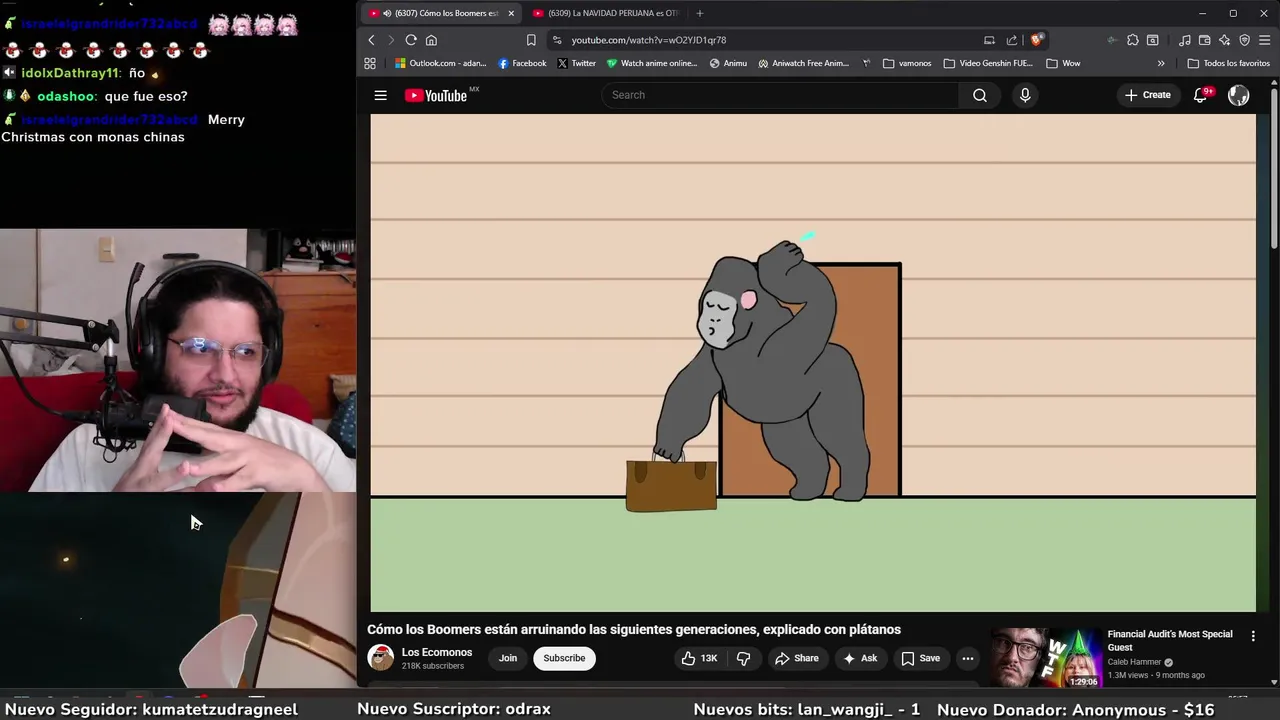Open Los Ecomonos channel avatar

(x=380, y=658)
